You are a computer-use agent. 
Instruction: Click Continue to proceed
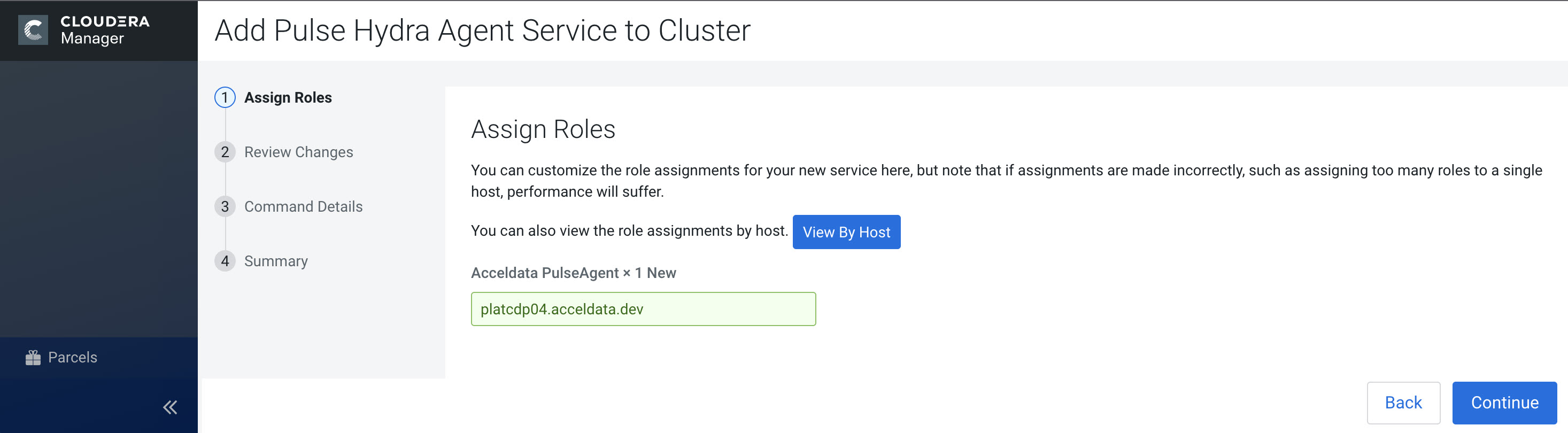pyautogui.click(x=1504, y=403)
